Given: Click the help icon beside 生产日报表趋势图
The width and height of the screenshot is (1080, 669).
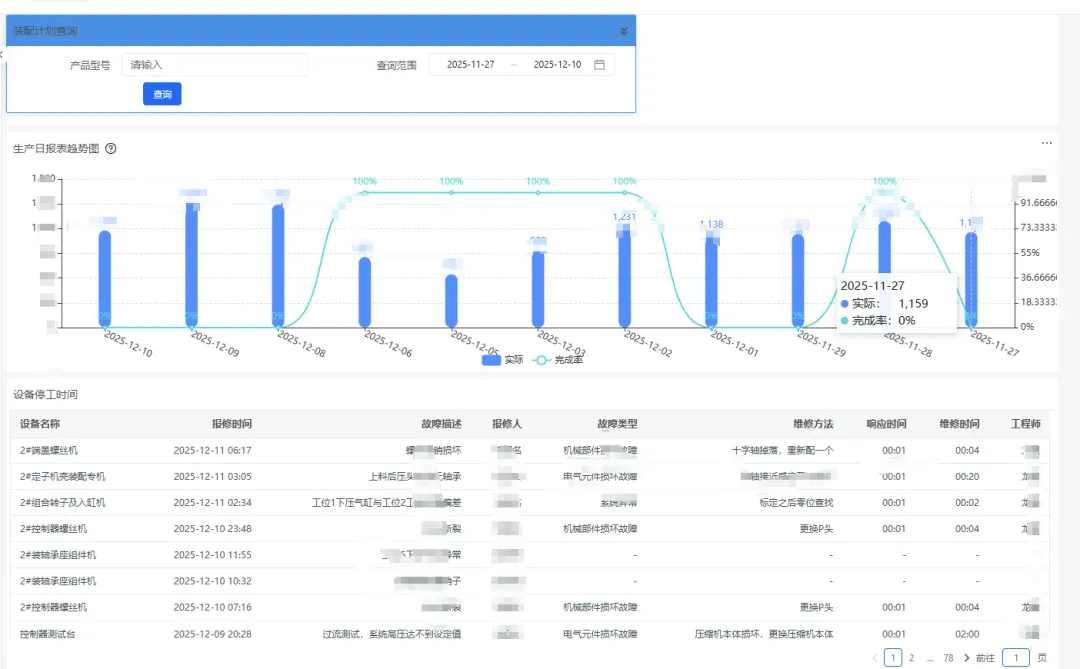Looking at the screenshot, I should coord(111,149).
